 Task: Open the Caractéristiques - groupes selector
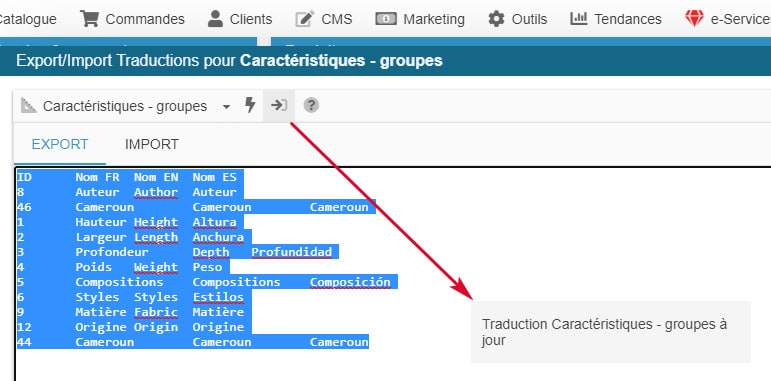(x=126, y=106)
